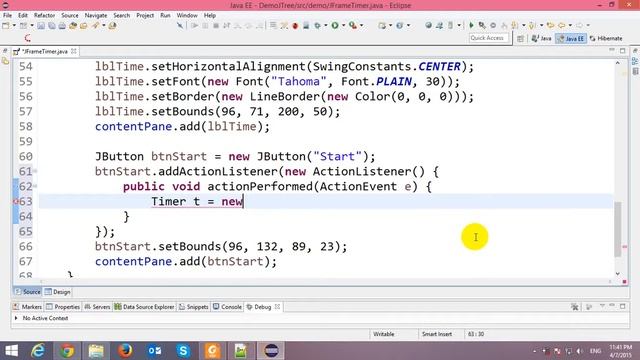Screen dimensions: 640x360
Task: Expand the No Active Context item
Action: click(x=16, y=318)
